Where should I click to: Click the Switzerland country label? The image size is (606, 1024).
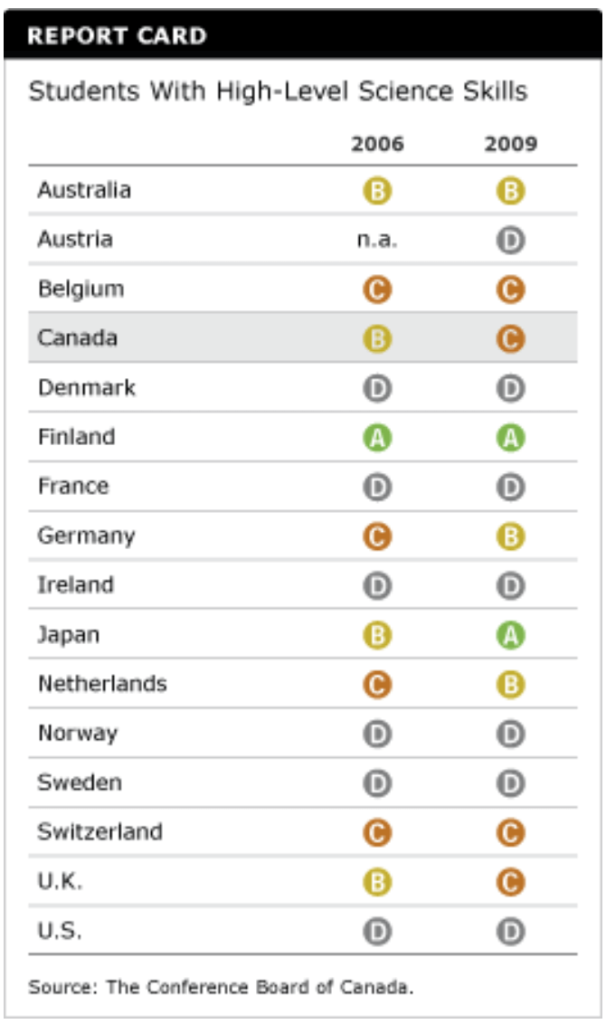(x=100, y=832)
